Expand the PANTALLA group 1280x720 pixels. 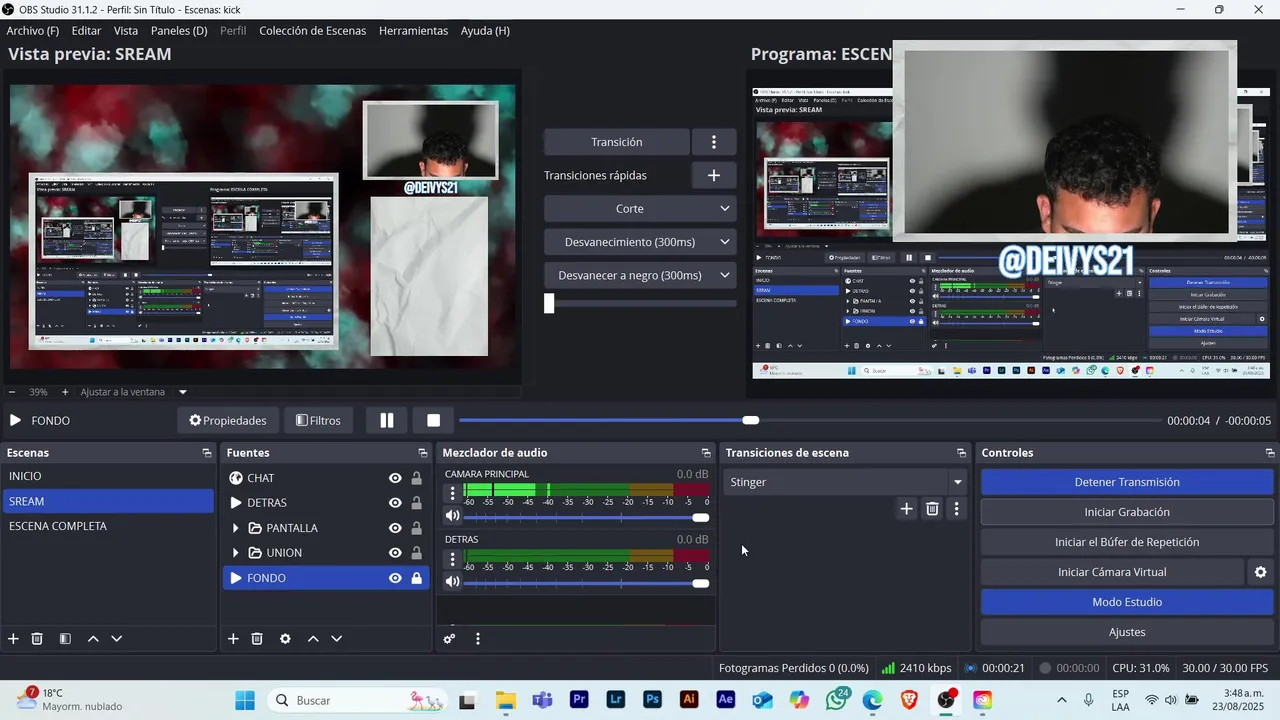point(236,528)
